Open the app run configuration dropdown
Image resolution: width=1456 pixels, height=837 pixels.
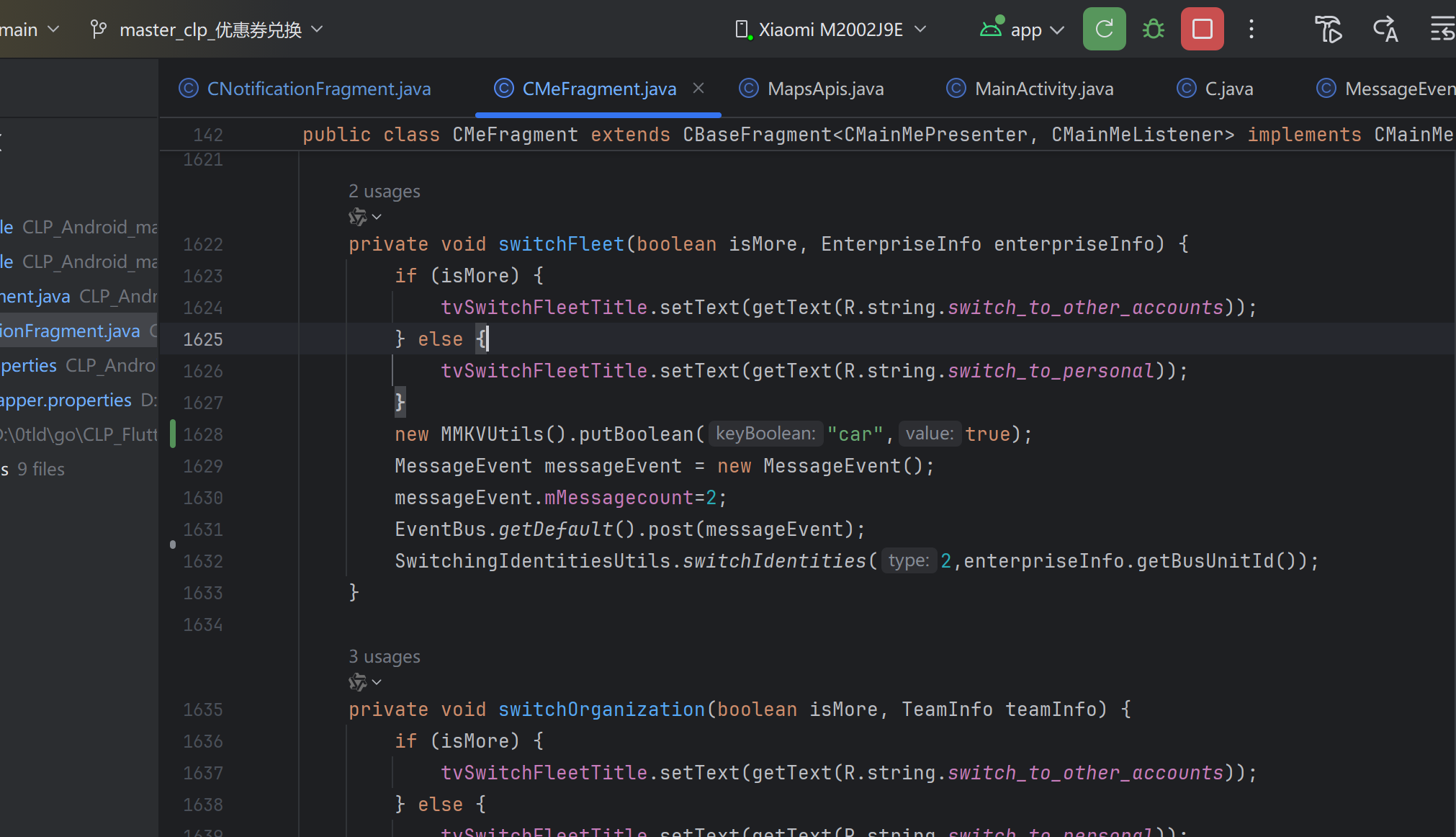(1022, 30)
